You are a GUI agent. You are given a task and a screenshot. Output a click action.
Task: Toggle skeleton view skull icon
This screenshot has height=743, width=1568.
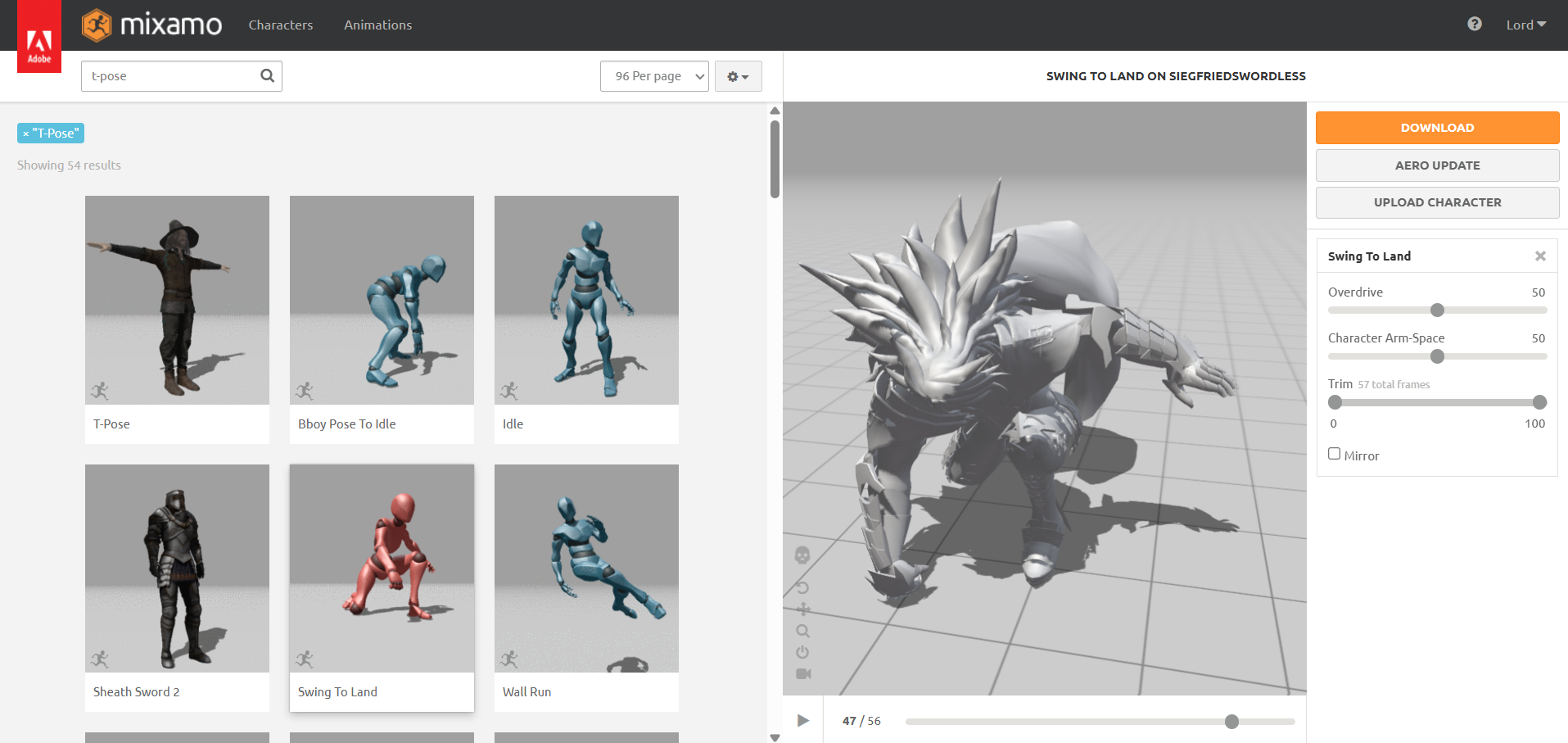(802, 555)
